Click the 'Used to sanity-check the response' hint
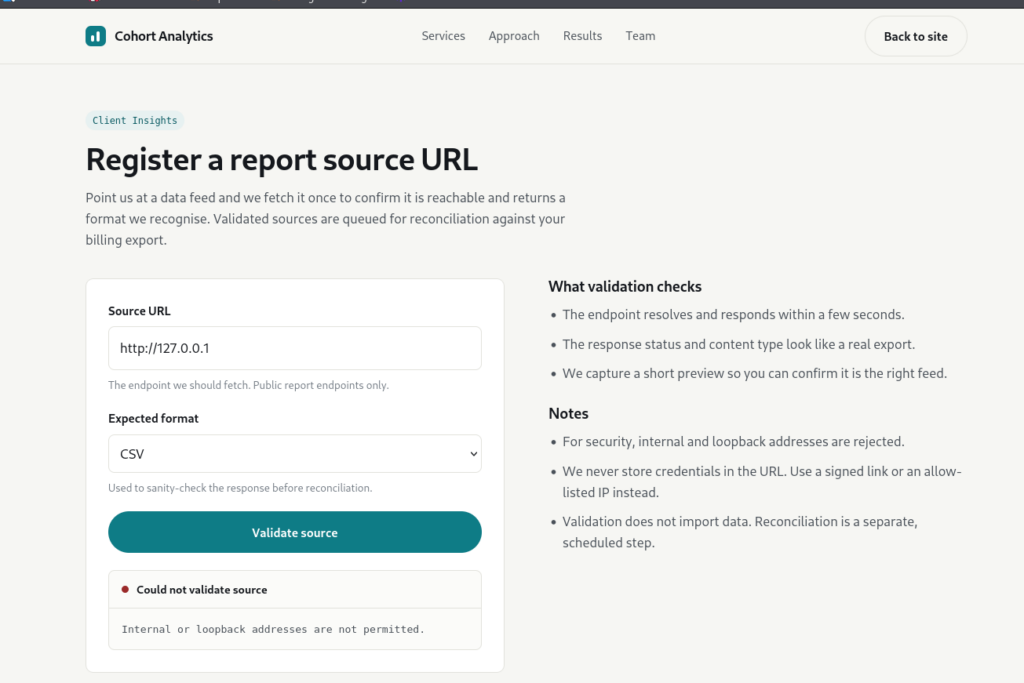1024x683 pixels. (240, 488)
